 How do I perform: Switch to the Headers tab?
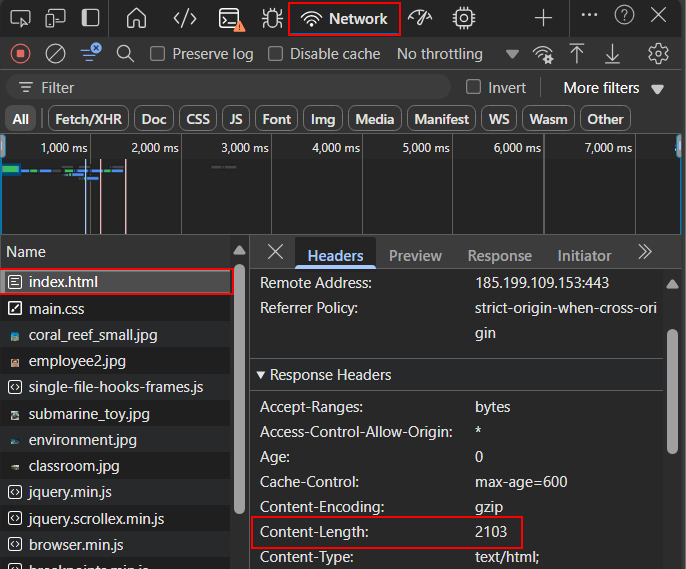click(335, 255)
